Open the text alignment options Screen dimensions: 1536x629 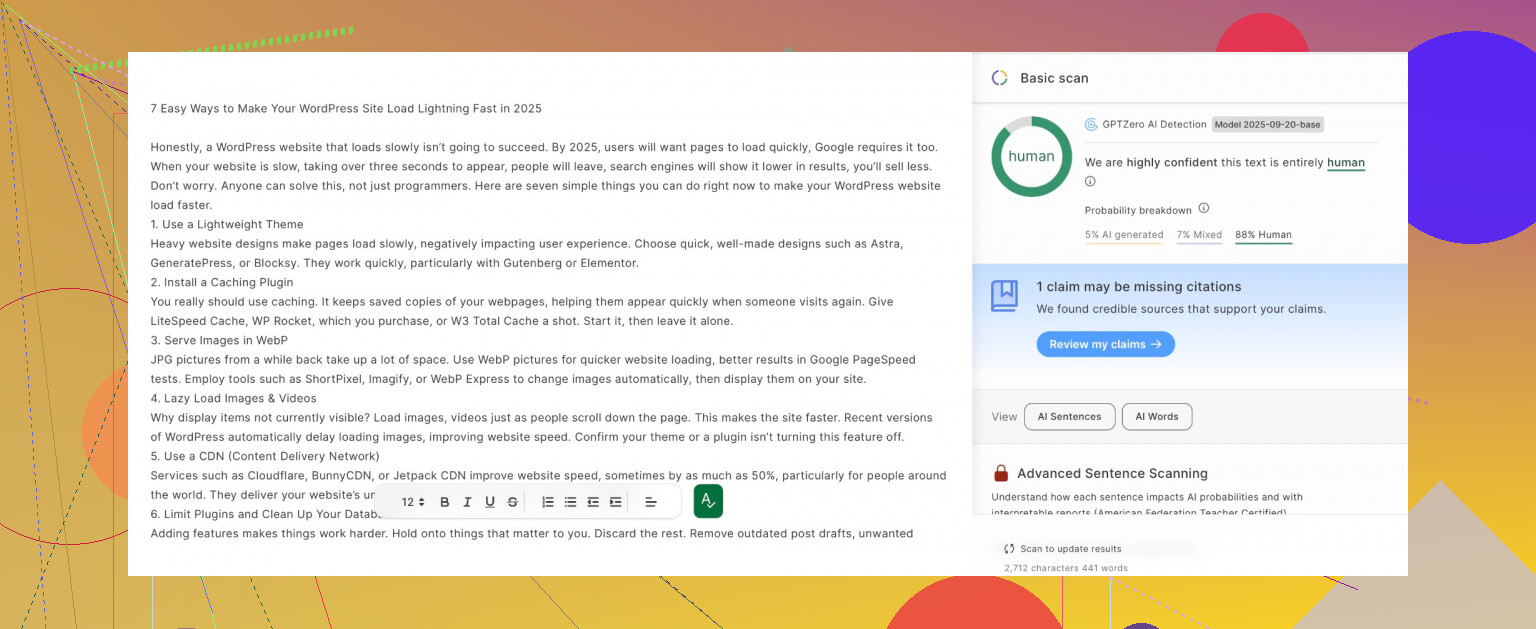(650, 502)
